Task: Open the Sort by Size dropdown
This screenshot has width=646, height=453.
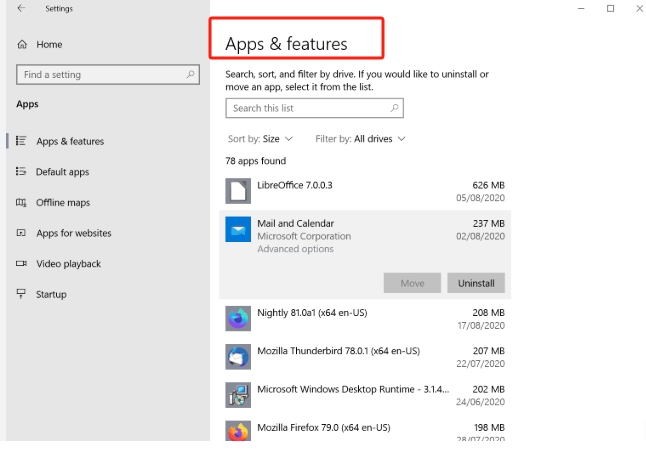Action: click(x=260, y=139)
